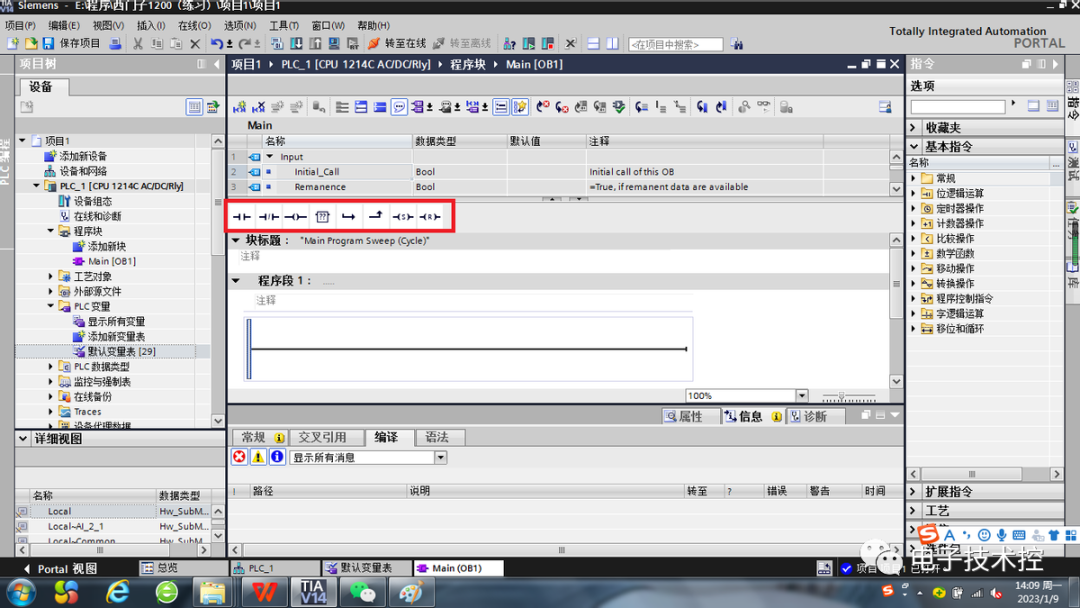
Task: Toggle the warning messages filter
Action: pyautogui.click(x=258, y=457)
